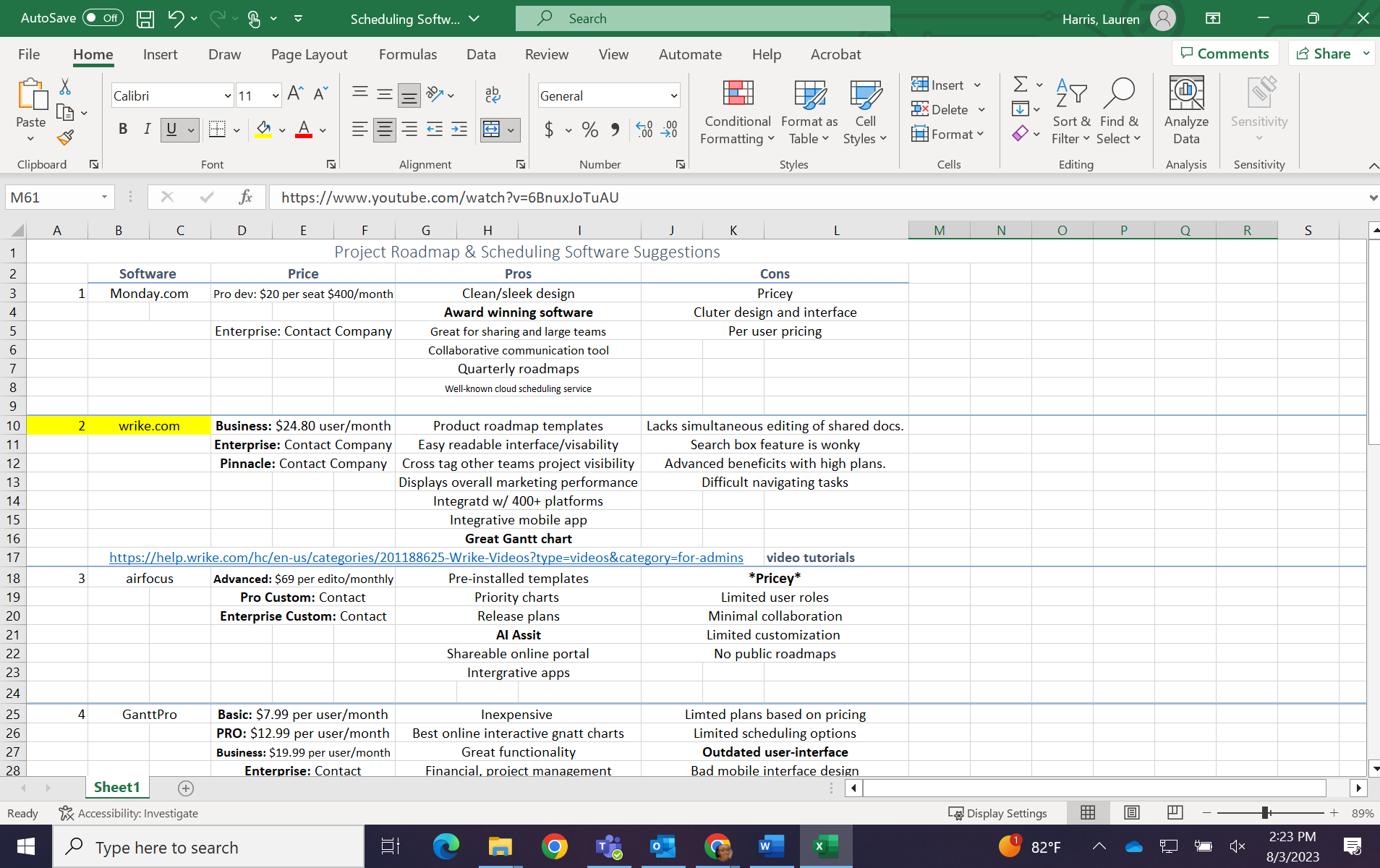Open the Name Box dropdown arrow
Screen dimensions: 1380x868
coord(104,197)
